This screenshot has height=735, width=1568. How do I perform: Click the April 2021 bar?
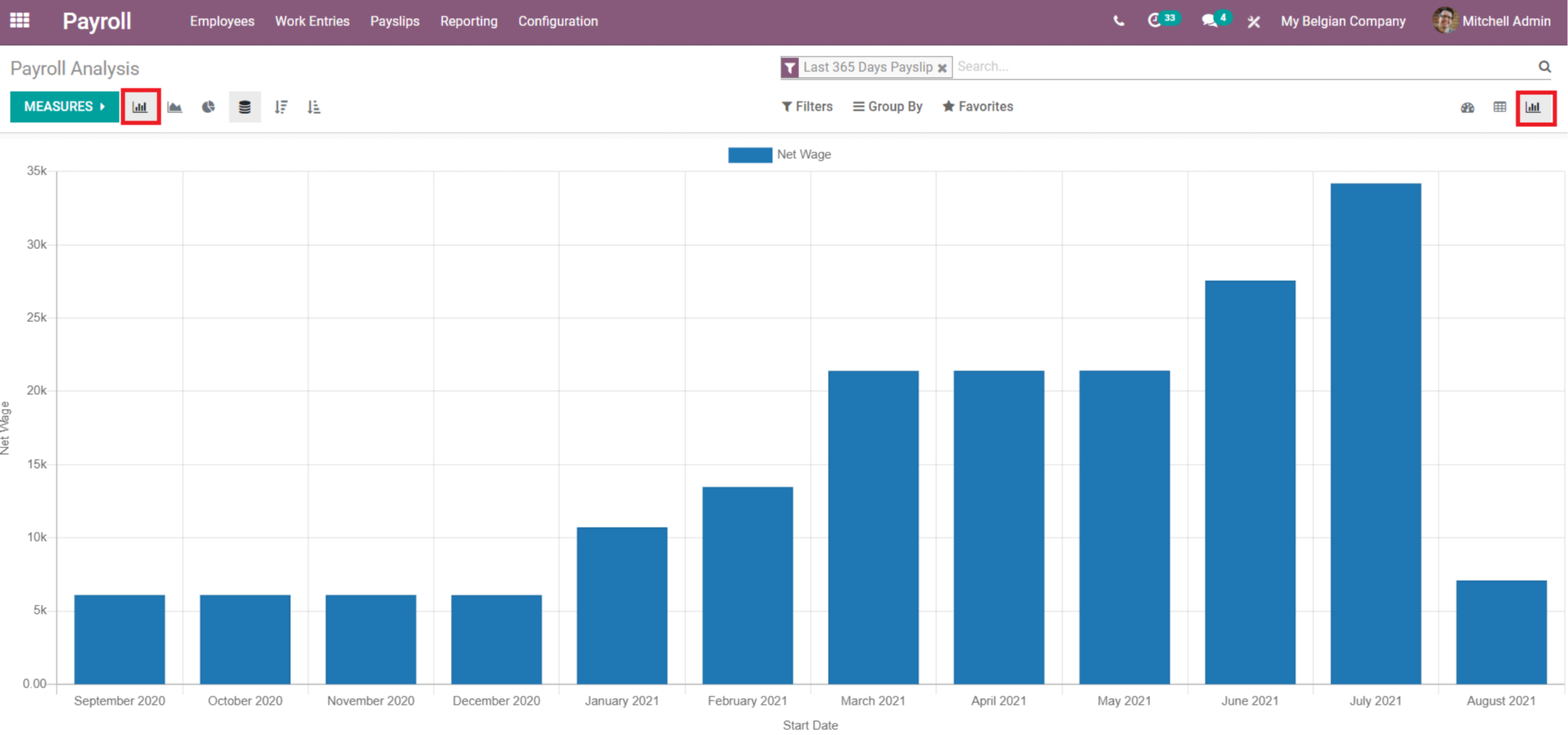point(999,527)
